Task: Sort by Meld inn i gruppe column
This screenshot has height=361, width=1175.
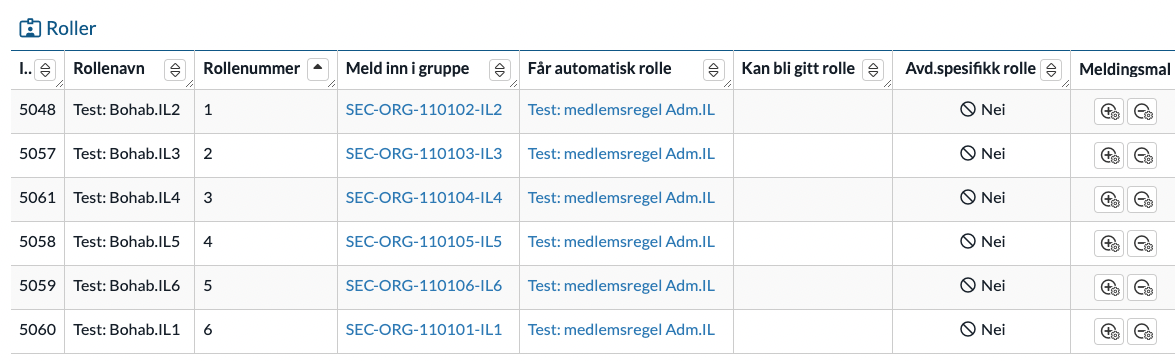Action: [500, 70]
